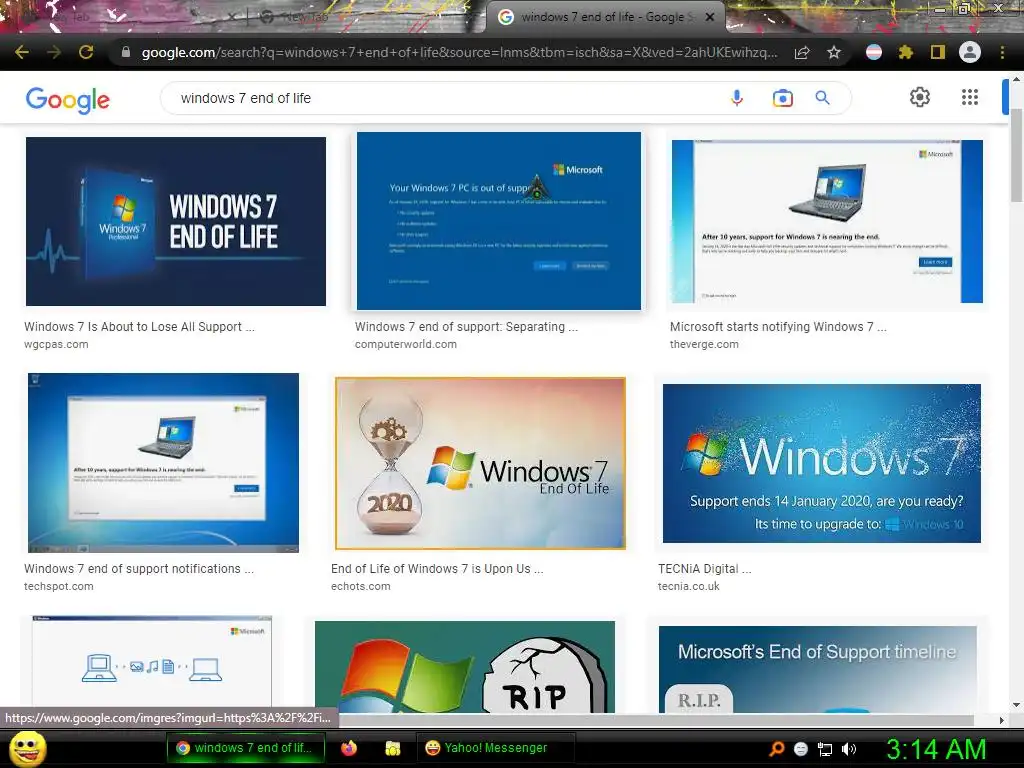Click the wgcpas.com source text
The width and height of the screenshot is (1024, 768).
(56, 344)
